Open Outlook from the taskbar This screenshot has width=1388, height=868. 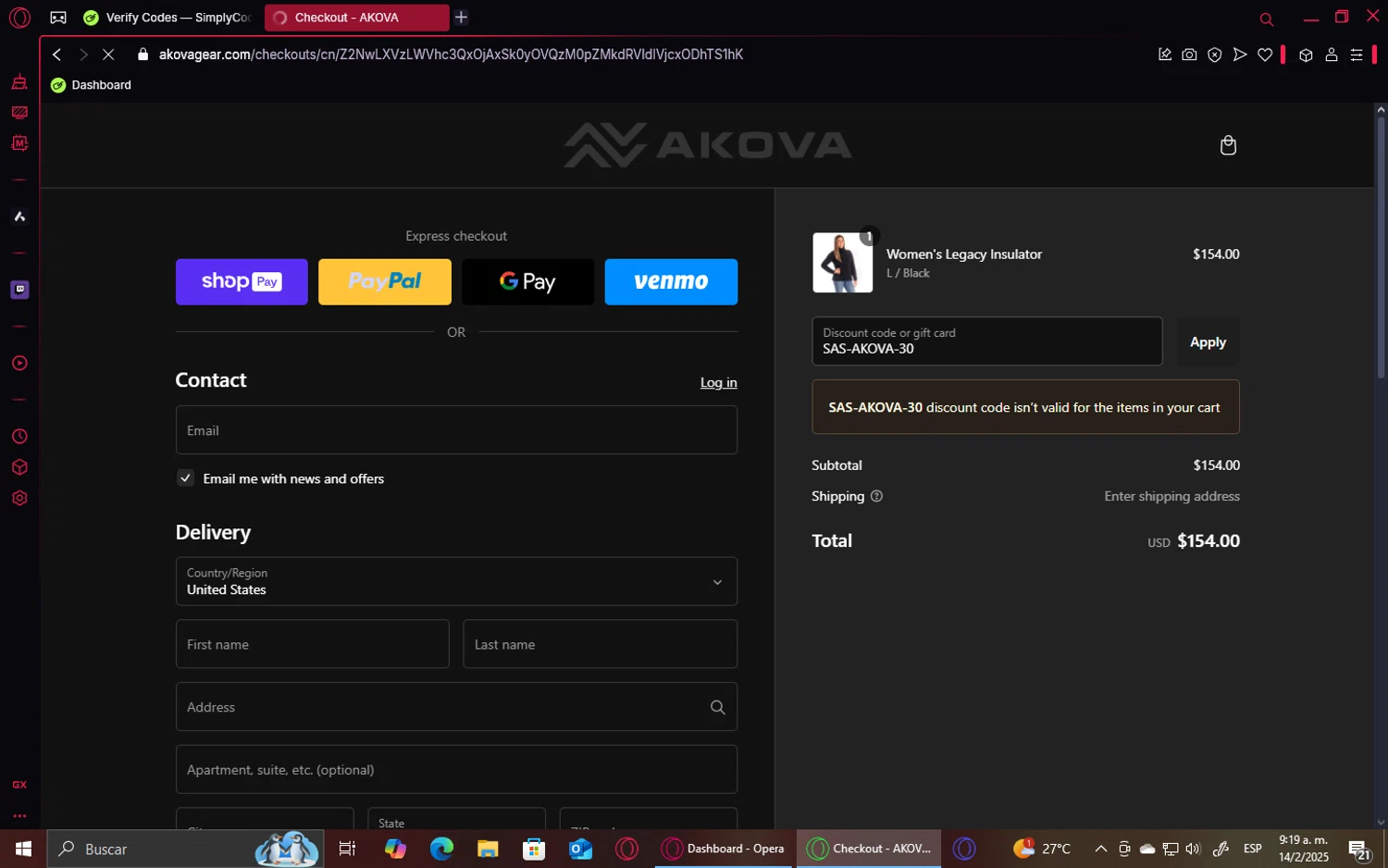(x=580, y=849)
